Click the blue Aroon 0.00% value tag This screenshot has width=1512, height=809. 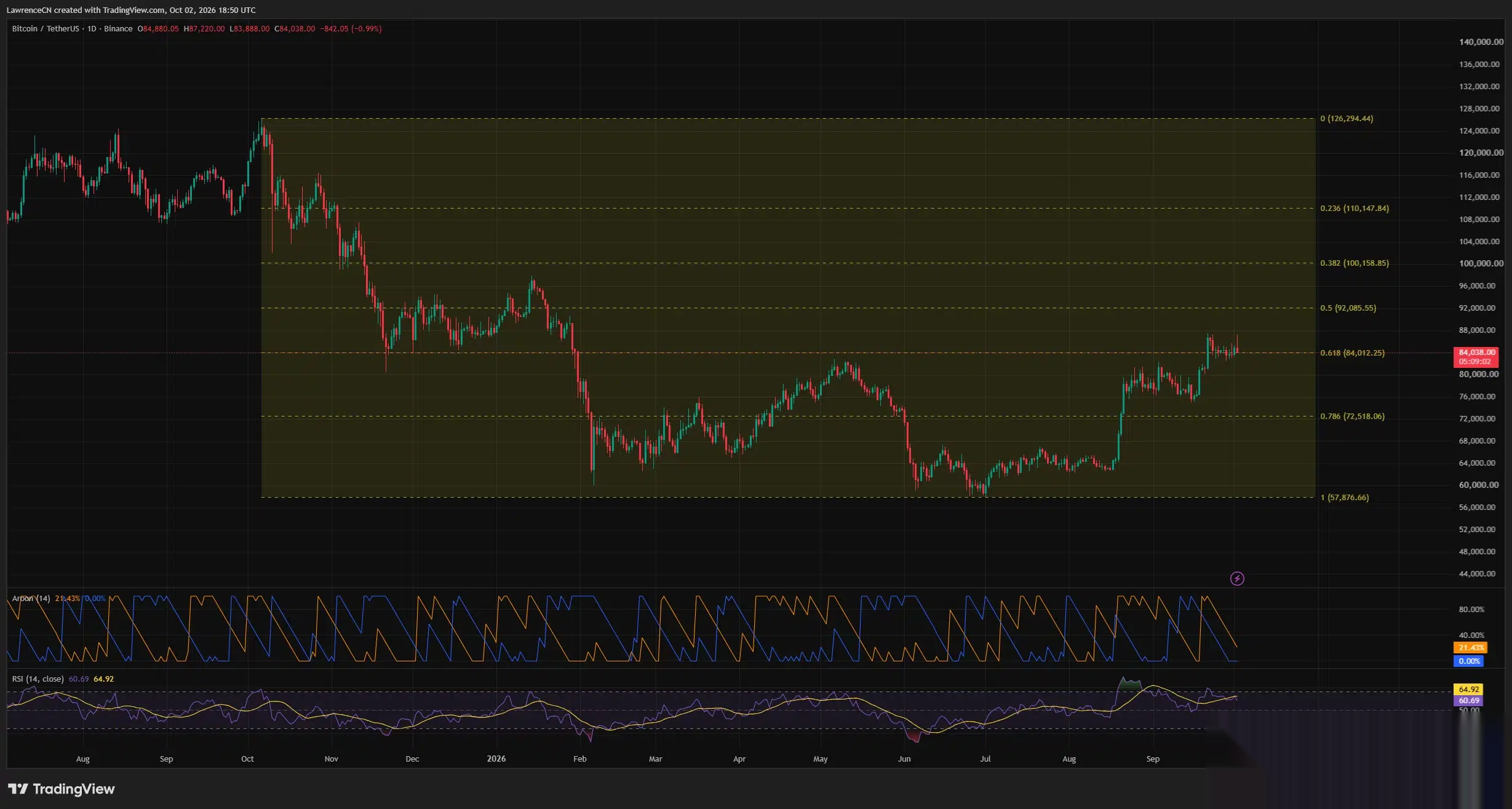click(x=1469, y=661)
